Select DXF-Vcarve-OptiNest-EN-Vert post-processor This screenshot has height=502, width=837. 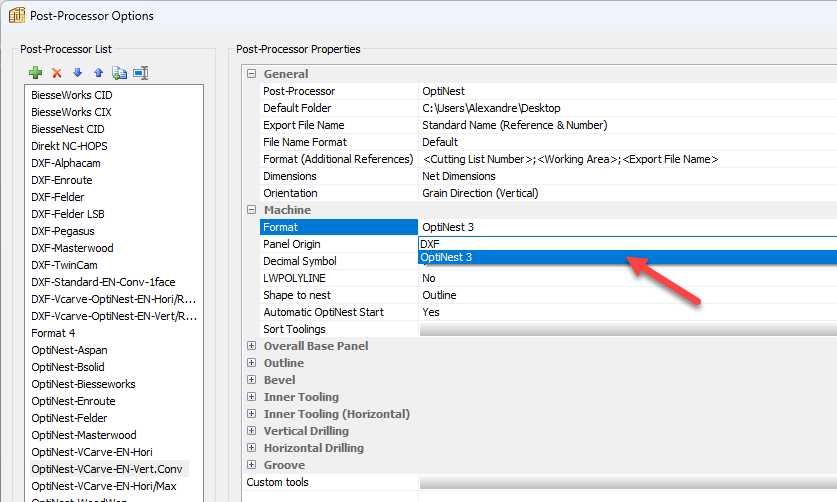click(x=114, y=316)
